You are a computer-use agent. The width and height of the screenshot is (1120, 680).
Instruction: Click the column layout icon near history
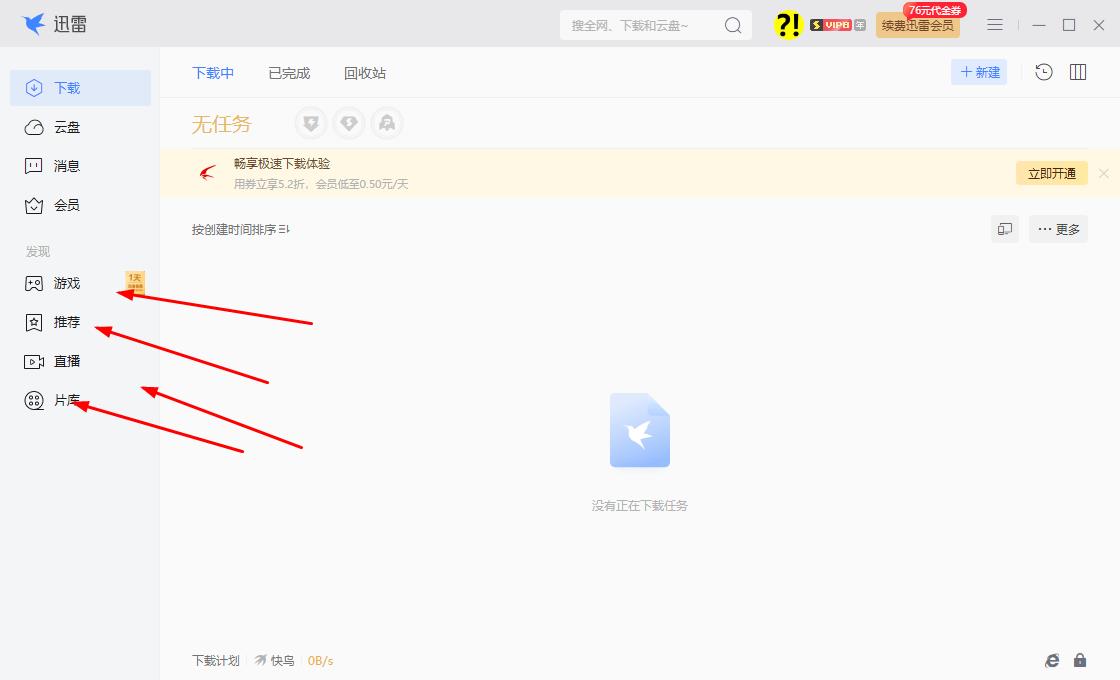tap(1077, 72)
